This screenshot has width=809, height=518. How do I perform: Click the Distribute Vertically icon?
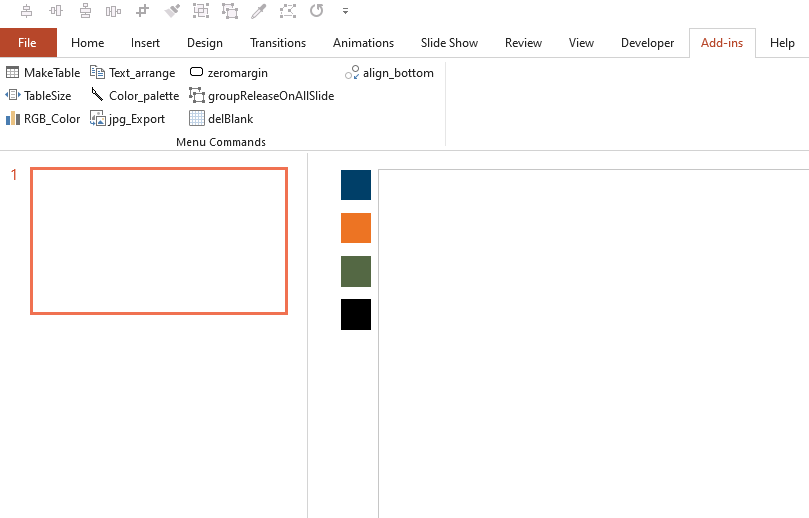point(85,11)
